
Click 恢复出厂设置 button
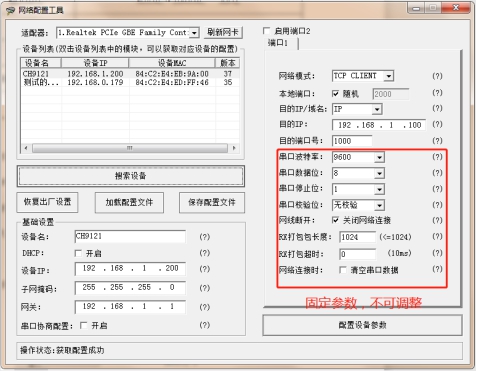47,202
